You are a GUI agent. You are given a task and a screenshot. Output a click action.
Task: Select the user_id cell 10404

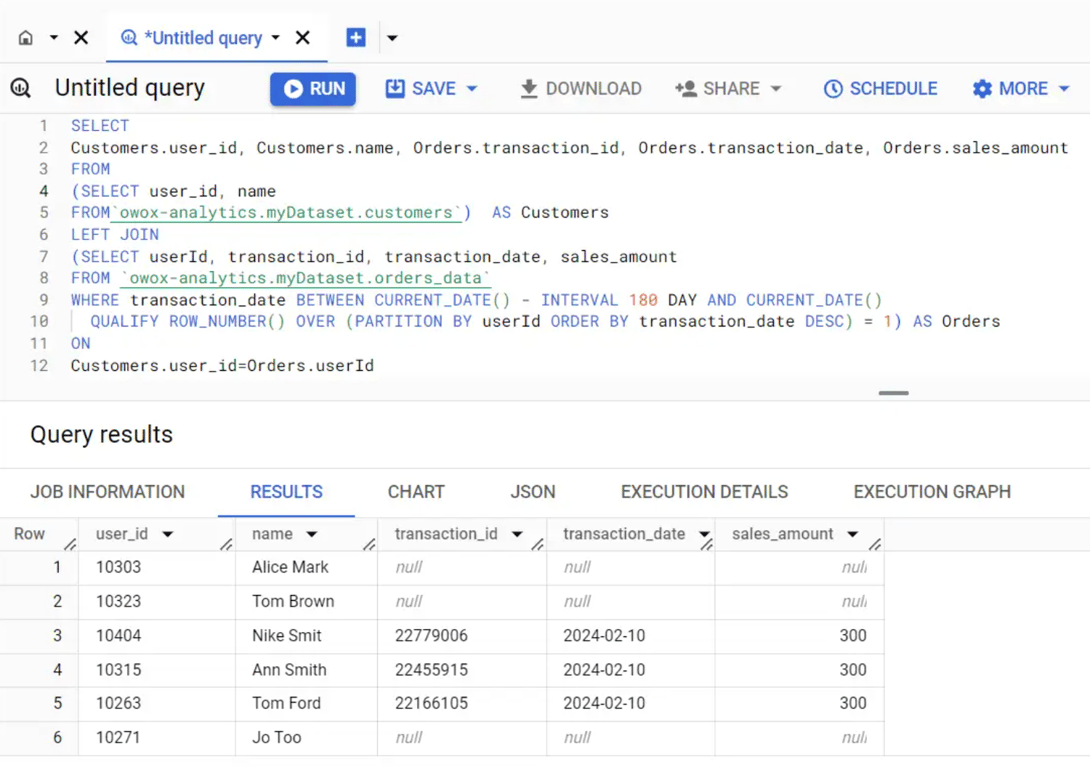coord(157,636)
